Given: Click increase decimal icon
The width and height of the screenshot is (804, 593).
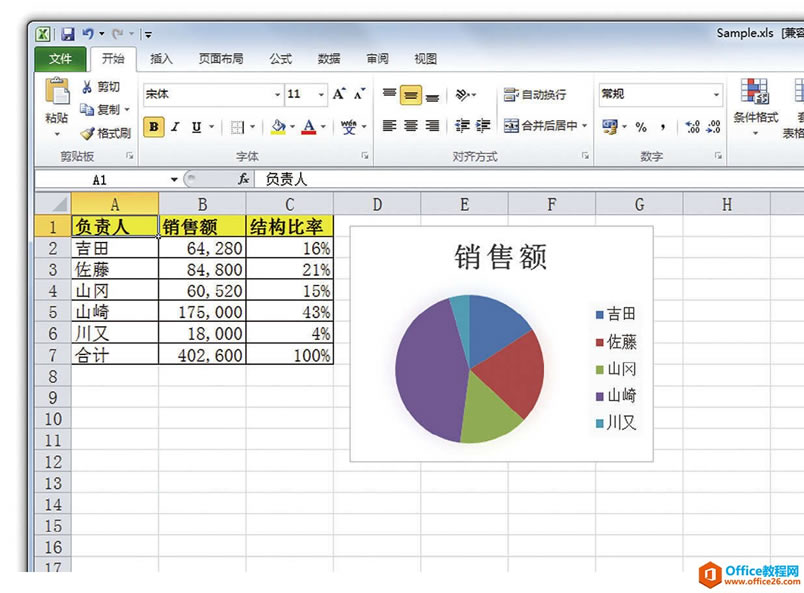Looking at the screenshot, I should [x=693, y=127].
